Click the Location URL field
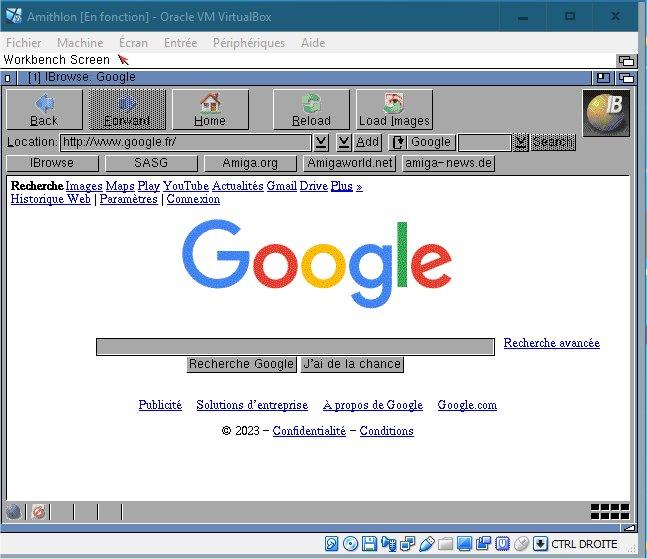The width and height of the screenshot is (647, 559). pos(186,143)
